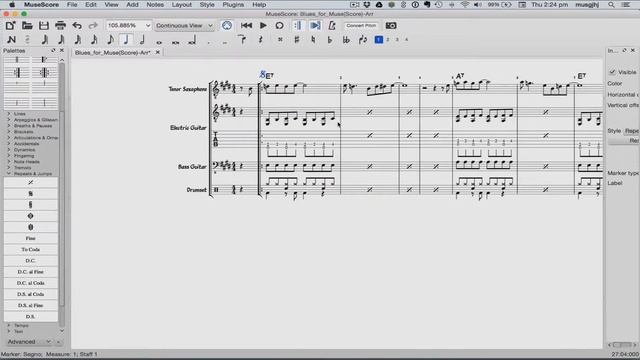Apply flat accidental
640x360 pixels.
click(330, 40)
